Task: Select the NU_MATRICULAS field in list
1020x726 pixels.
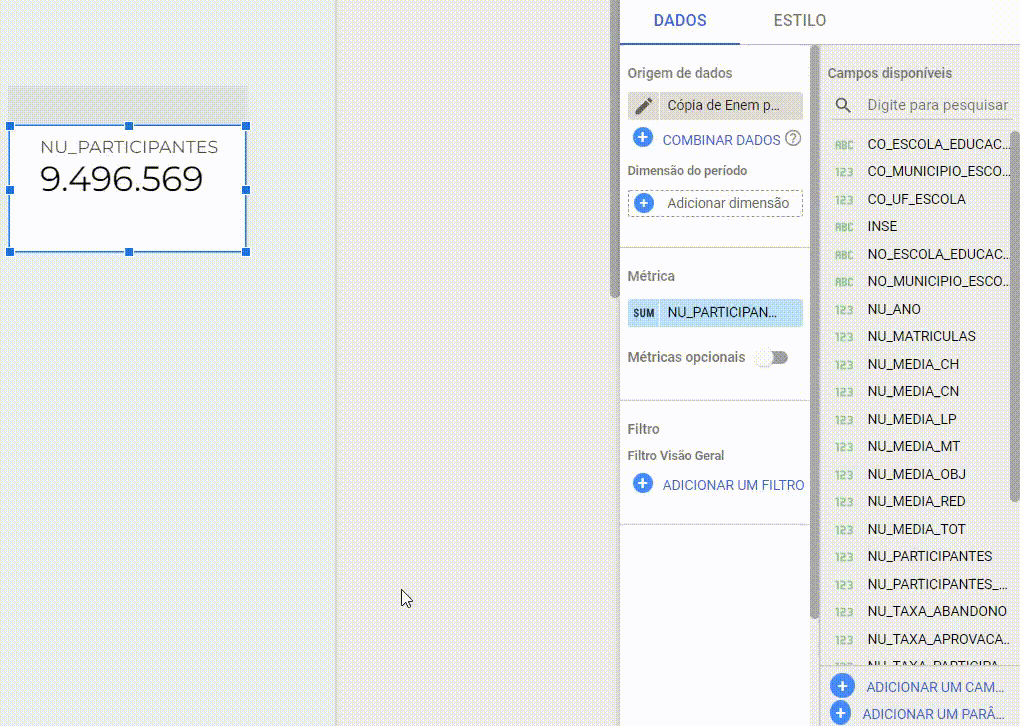Action: [921, 337]
